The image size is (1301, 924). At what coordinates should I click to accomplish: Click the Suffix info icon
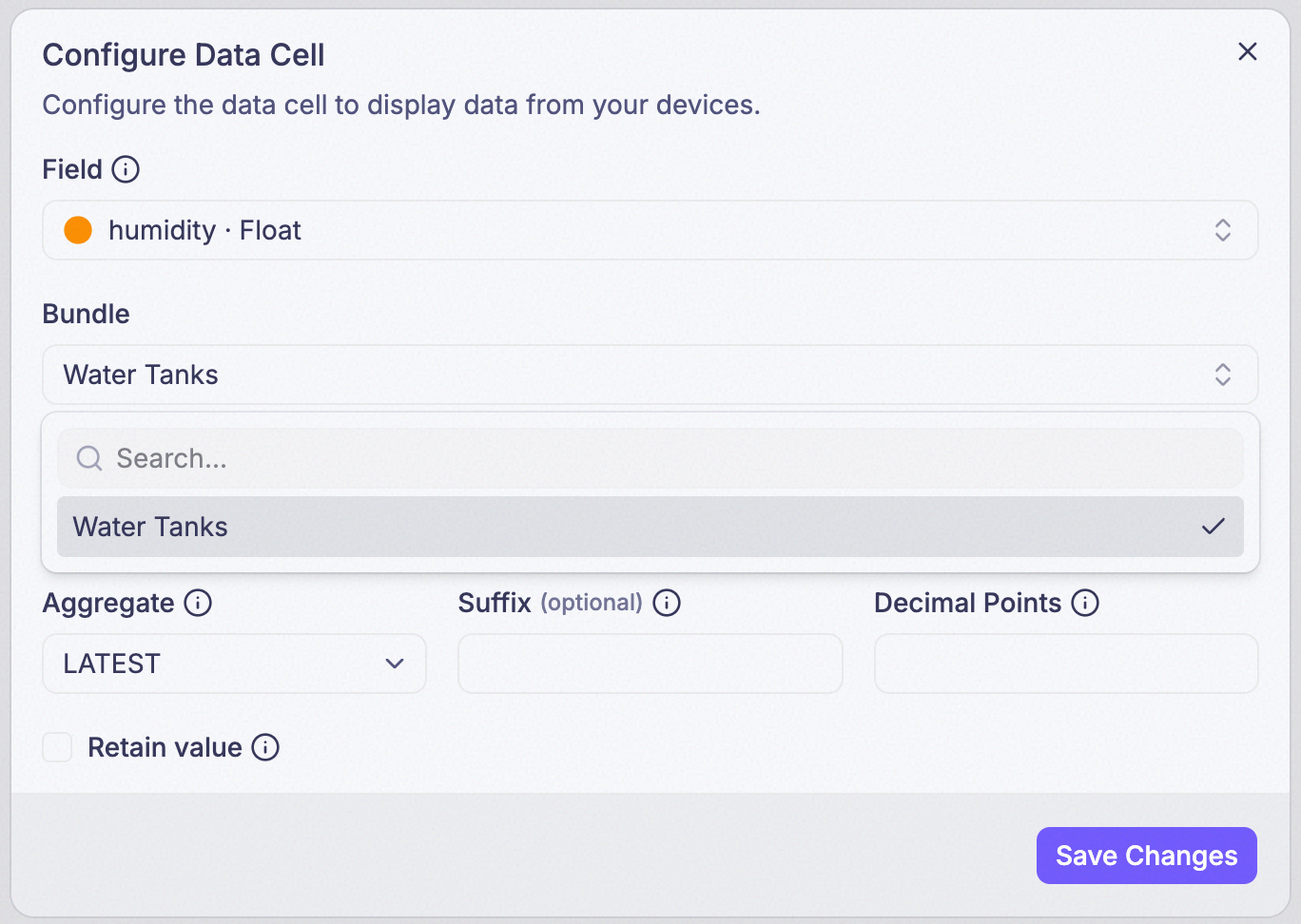667,603
